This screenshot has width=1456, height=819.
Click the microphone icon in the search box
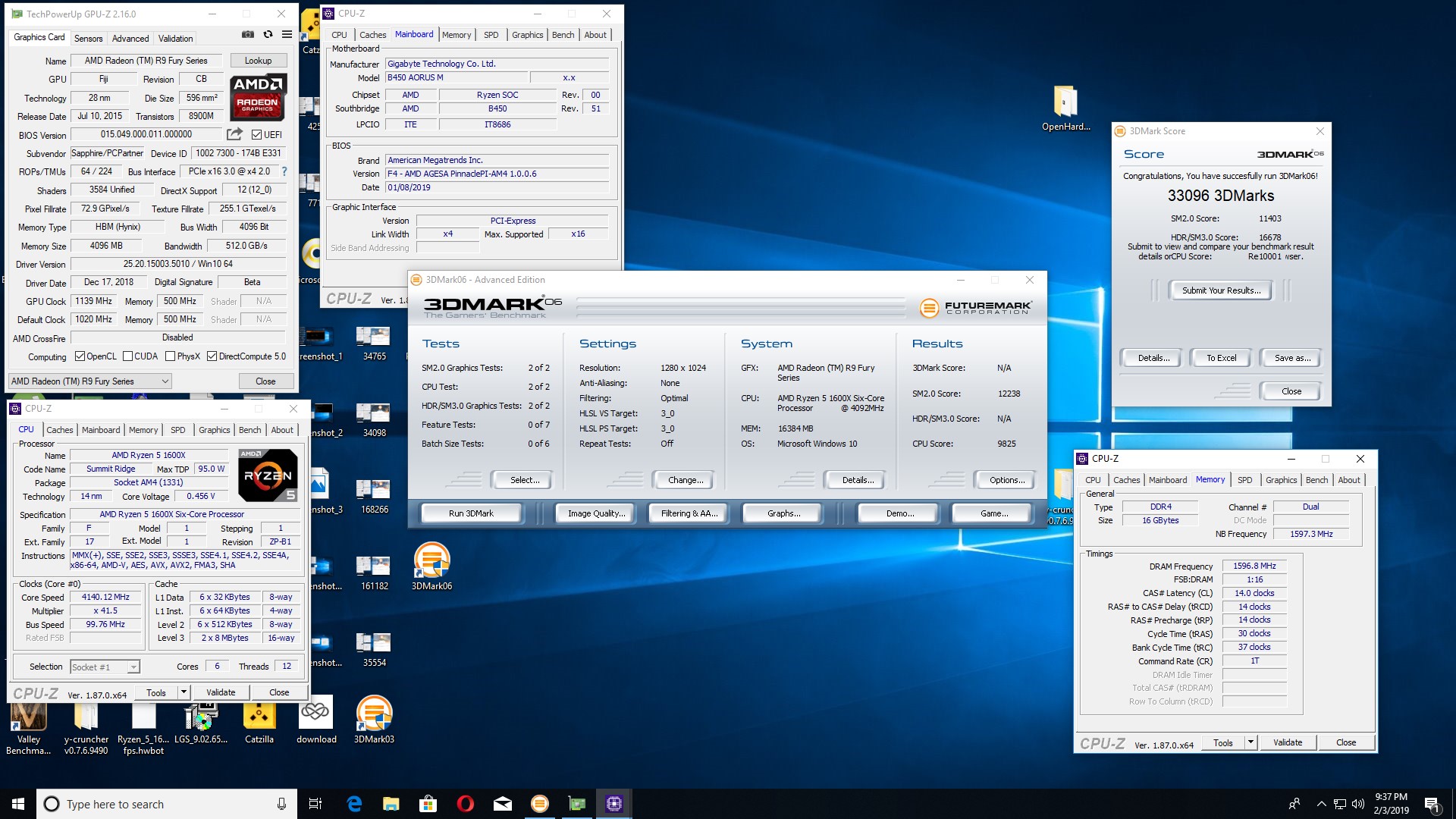tap(281, 804)
